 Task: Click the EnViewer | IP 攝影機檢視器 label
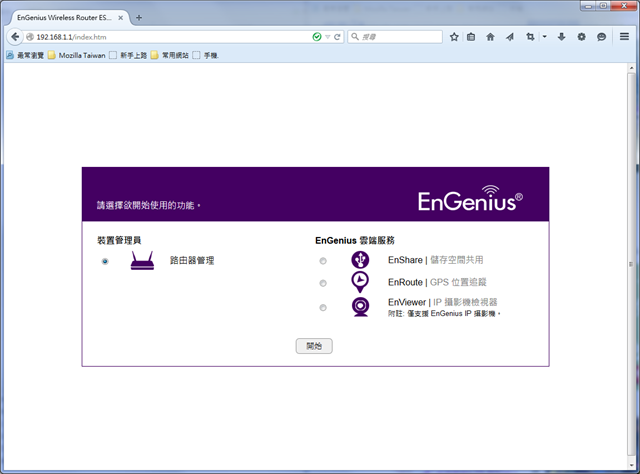point(442,302)
